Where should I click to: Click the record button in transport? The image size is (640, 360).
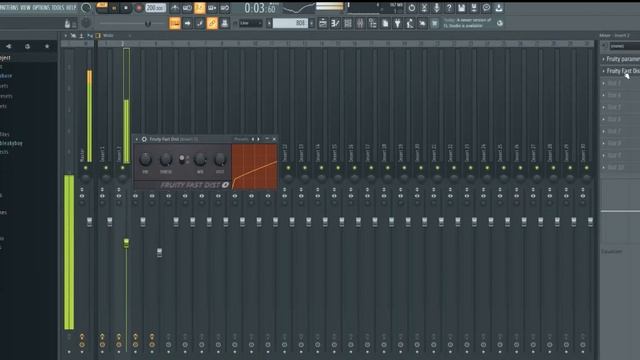[138, 8]
